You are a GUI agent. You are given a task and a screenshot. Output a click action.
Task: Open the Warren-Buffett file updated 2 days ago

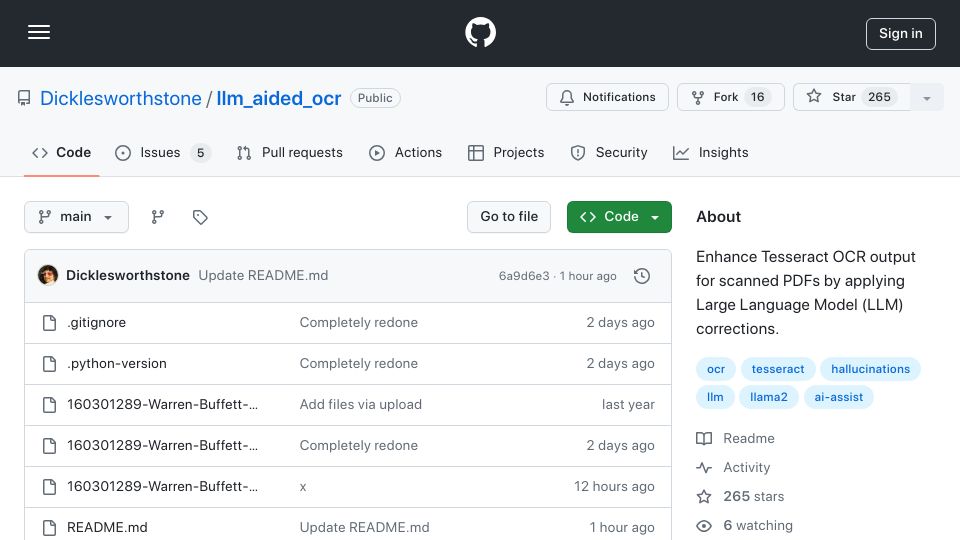coord(162,446)
